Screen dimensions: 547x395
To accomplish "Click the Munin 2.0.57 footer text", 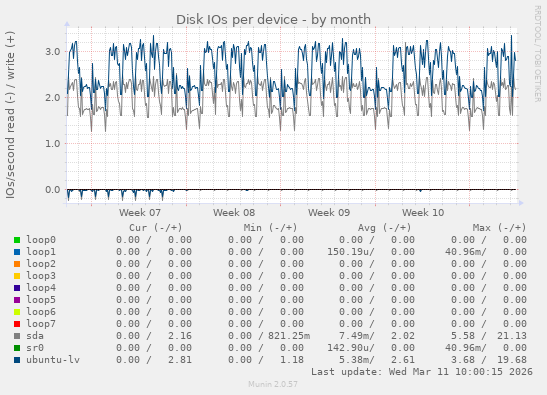I will click(x=273, y=385).
